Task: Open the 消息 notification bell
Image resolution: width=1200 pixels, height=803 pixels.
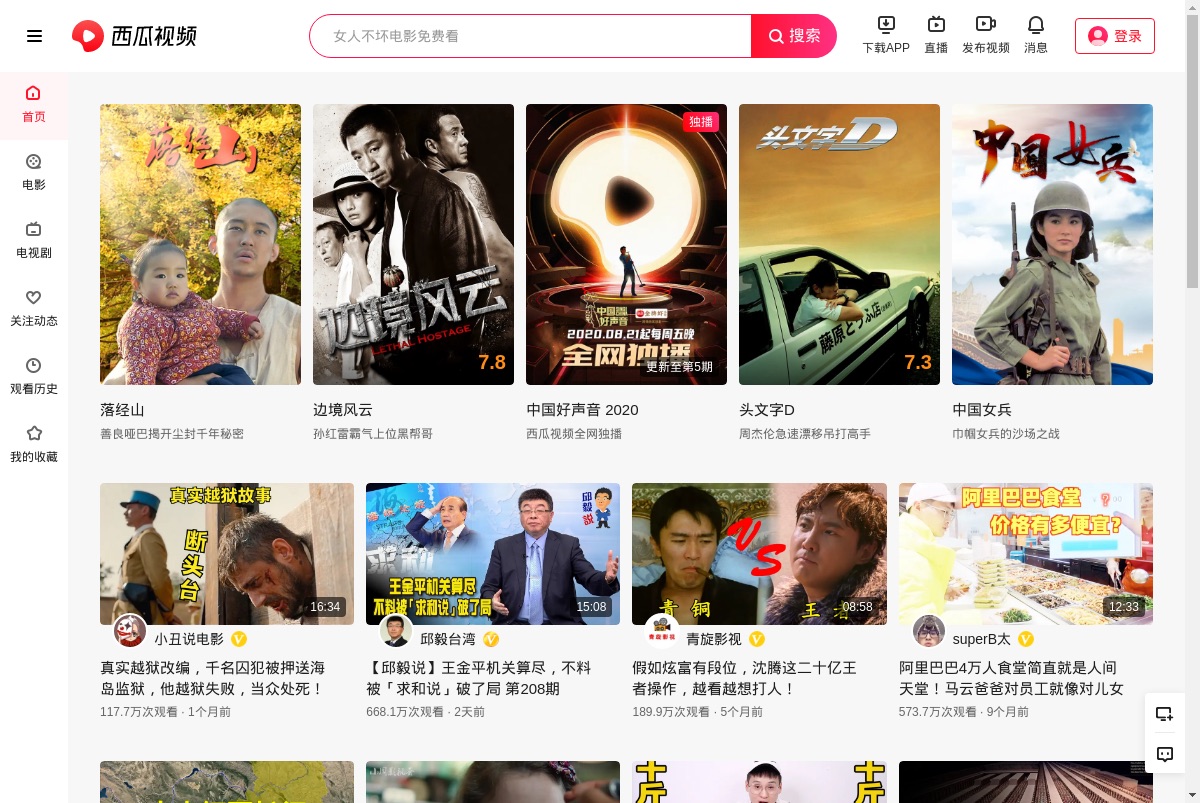Action: click(x=1036, y=24)
